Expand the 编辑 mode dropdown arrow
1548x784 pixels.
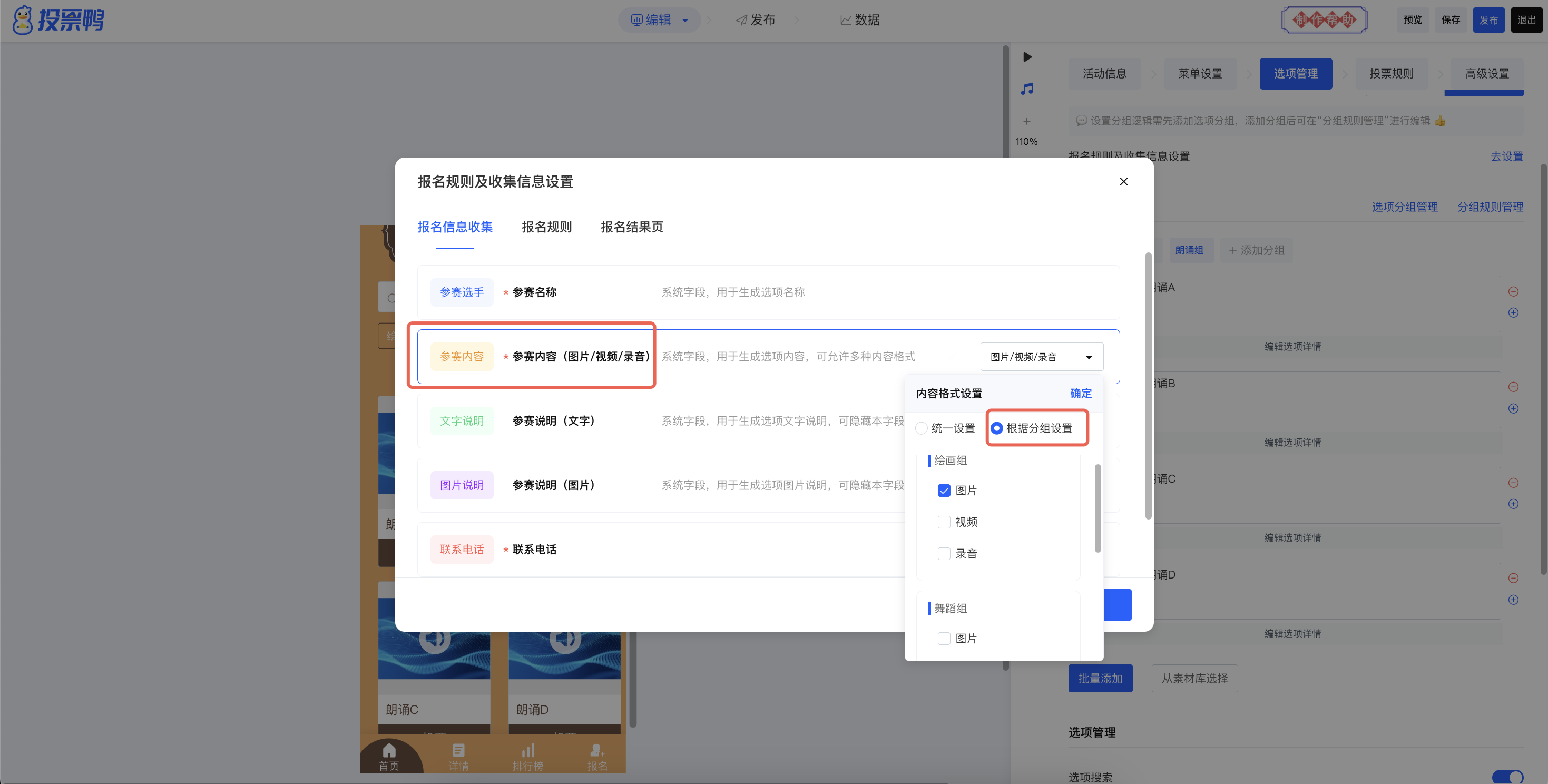[685, 21]
